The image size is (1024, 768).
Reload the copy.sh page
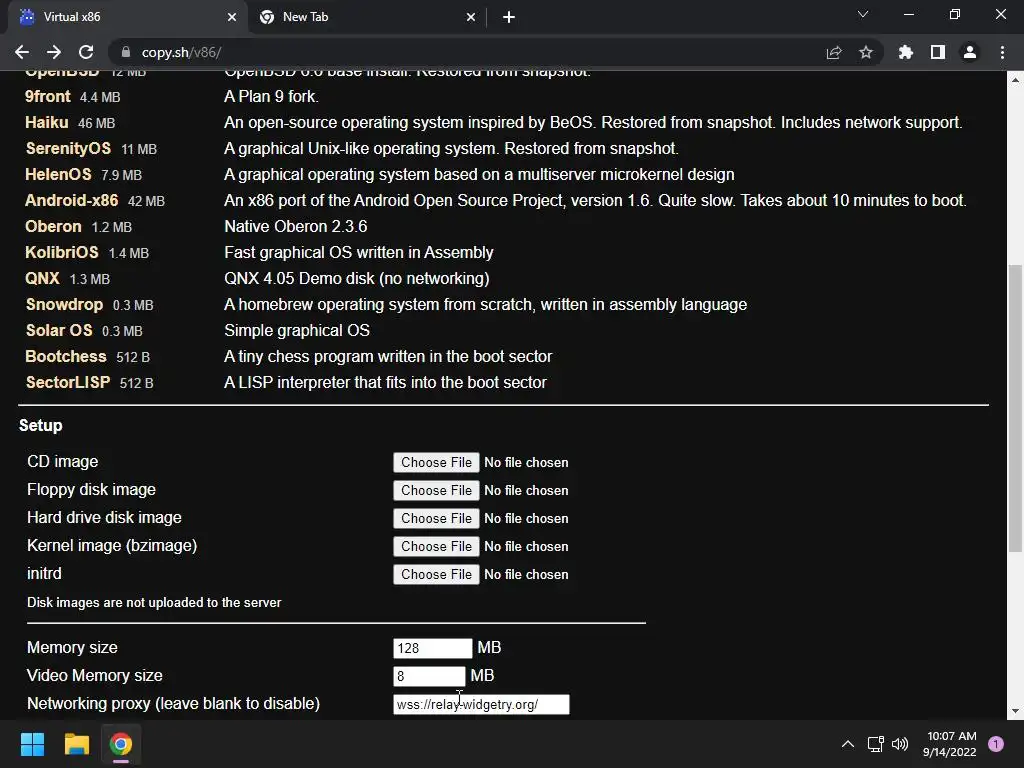click(x=86, y=52)
